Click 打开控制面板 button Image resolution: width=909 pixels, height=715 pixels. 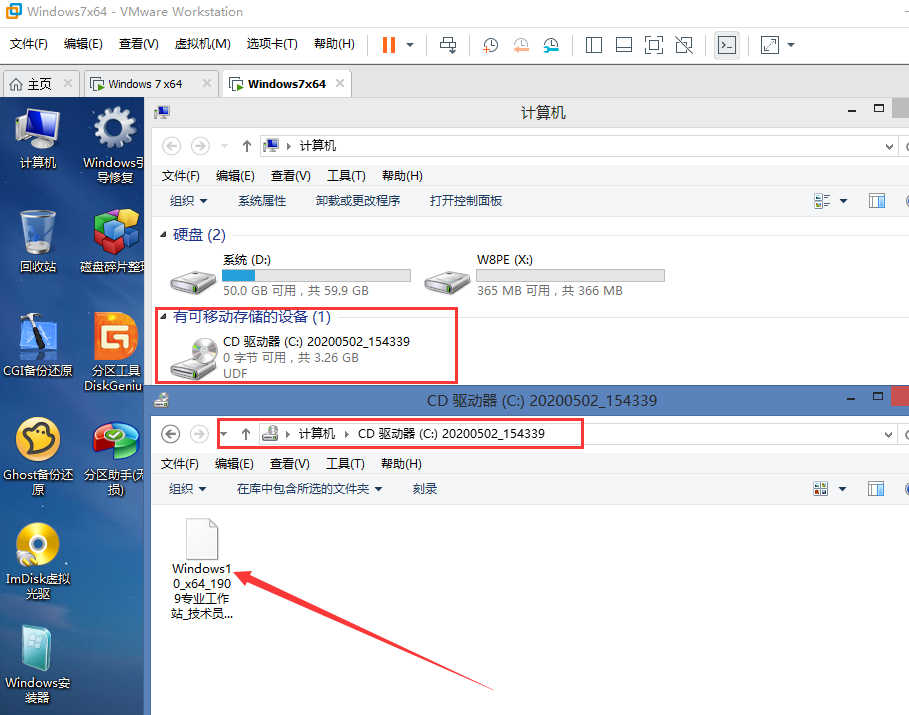click(x=466, y=201)
